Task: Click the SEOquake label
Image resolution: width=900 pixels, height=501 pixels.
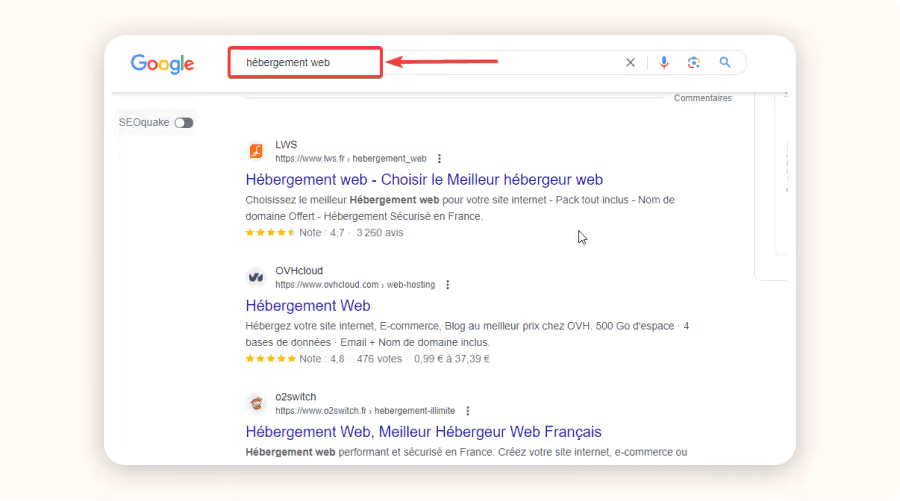Action: coord(144,122)
